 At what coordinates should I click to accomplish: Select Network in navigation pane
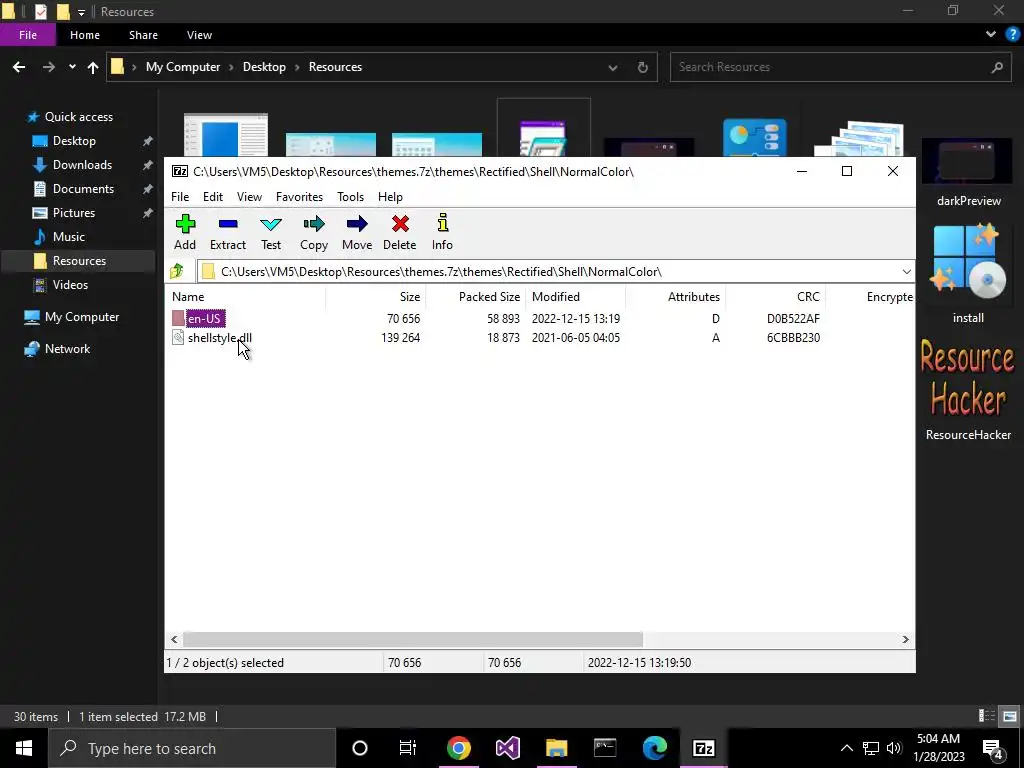coord(67,349)
